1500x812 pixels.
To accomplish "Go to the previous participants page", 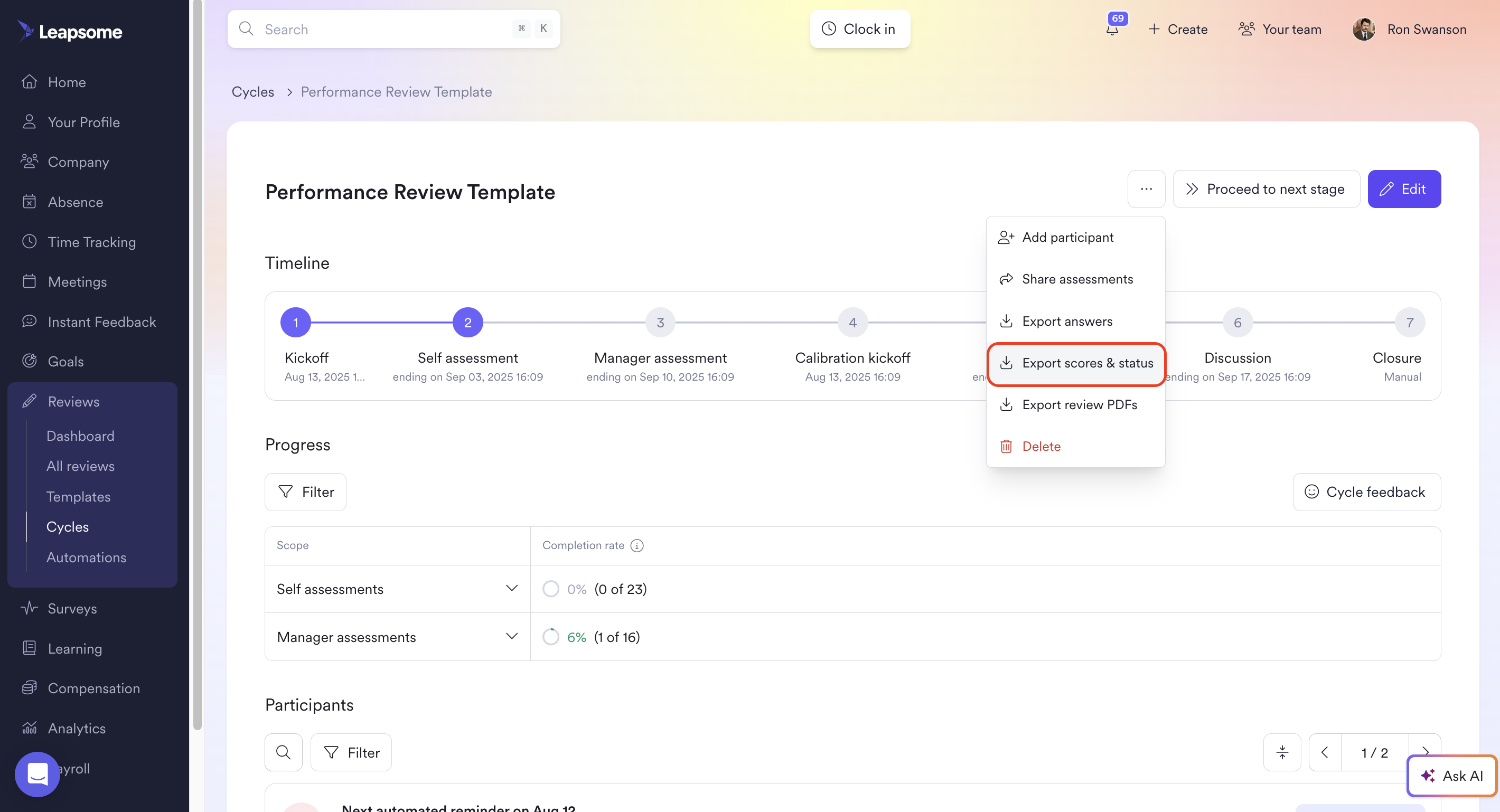I will [x=1325, y=752].
